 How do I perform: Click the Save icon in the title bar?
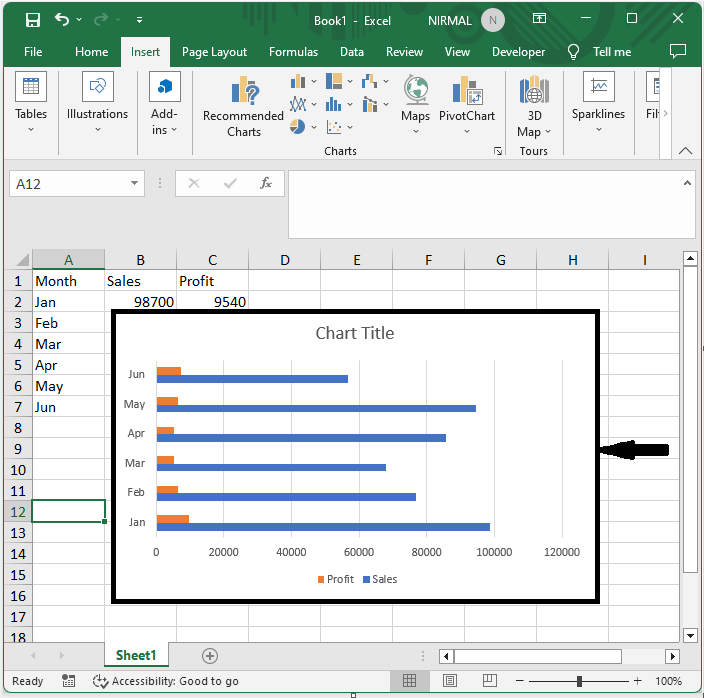coord(33,20)
